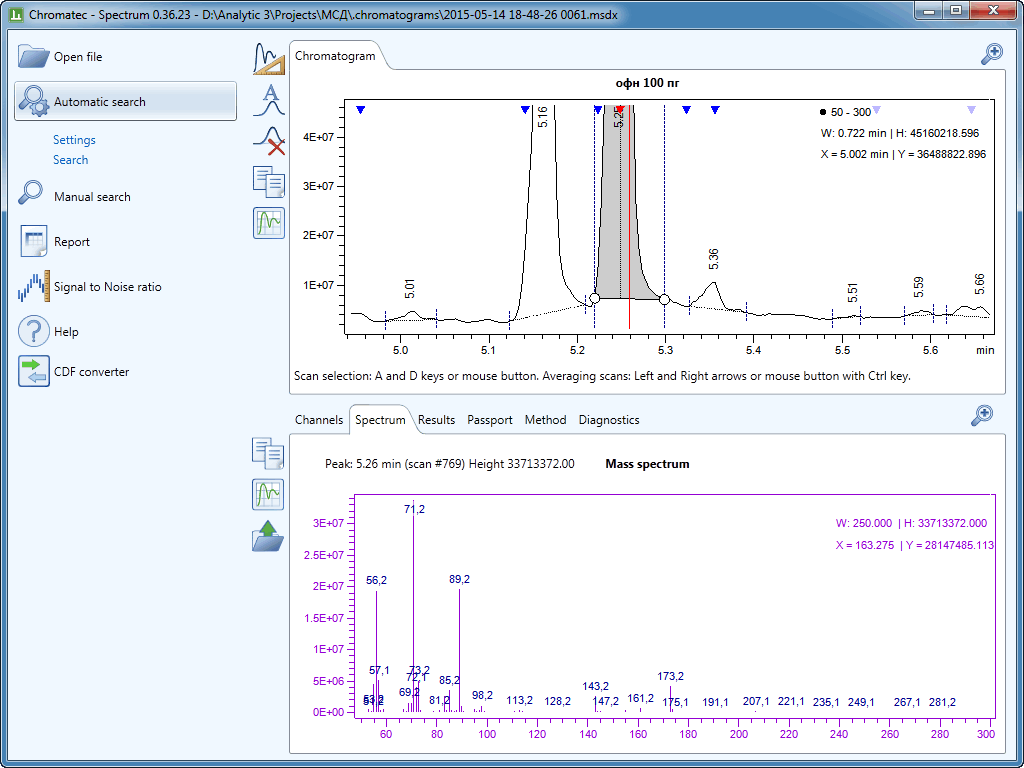Click the delete peak icon
The height and width of the screenshot is (768, 1024).
pyautogui.click(x=269, y=140)
